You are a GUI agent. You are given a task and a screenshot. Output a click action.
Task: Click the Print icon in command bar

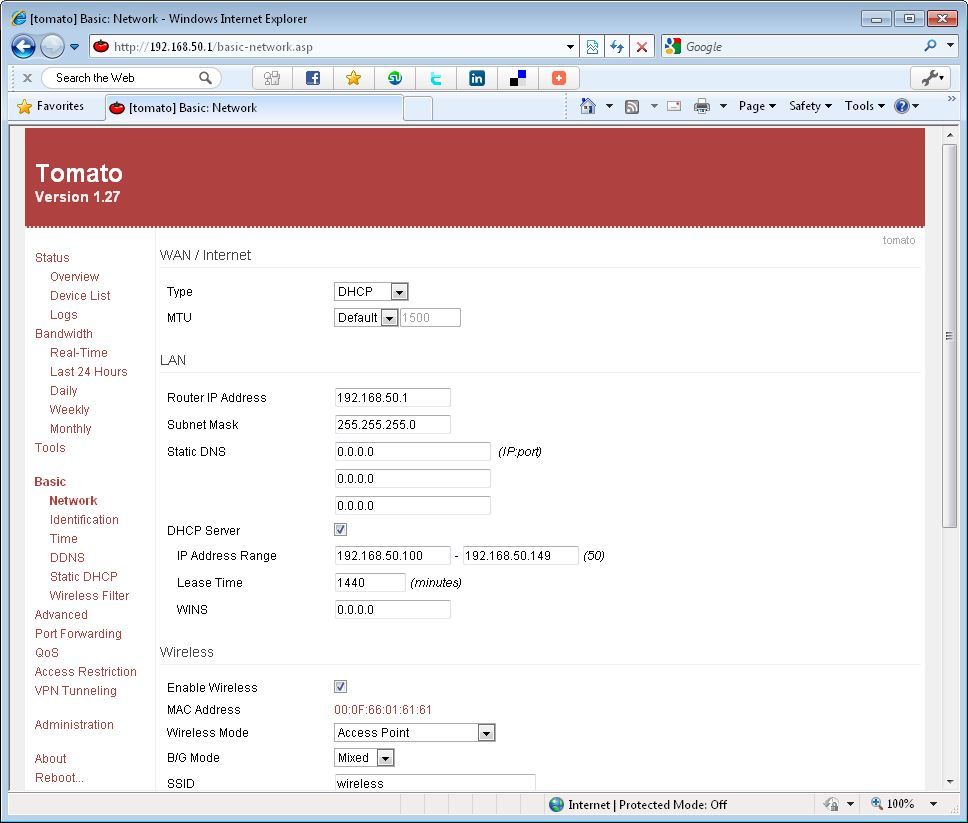(x=702, y=106)
